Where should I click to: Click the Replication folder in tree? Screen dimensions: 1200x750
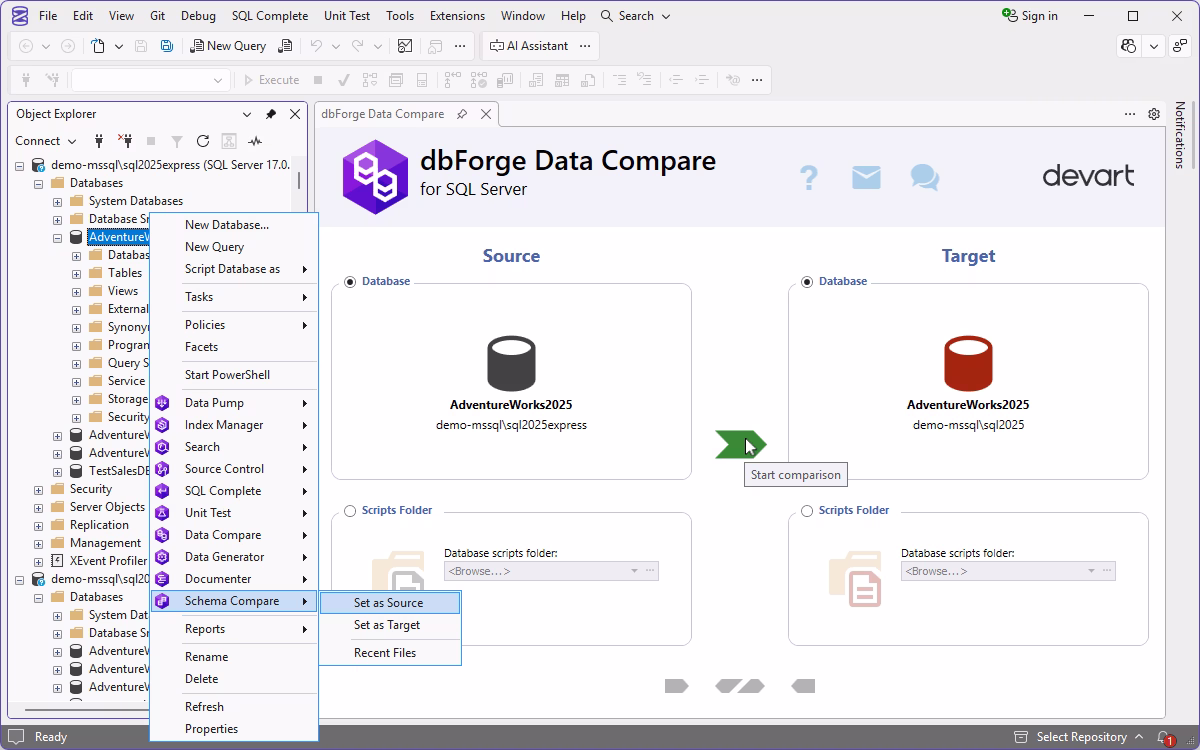point(99,525)
